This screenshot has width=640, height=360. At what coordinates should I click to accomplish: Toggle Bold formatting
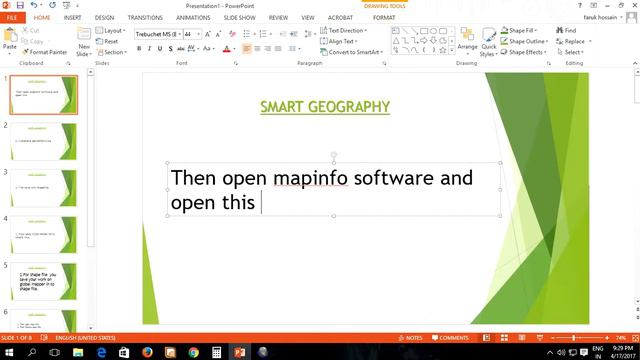[139, 49]
